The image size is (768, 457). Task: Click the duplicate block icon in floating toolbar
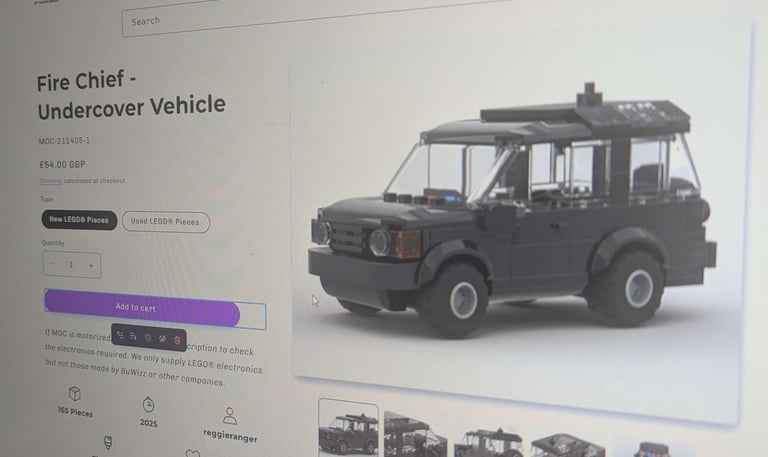(x=148, y=337)
